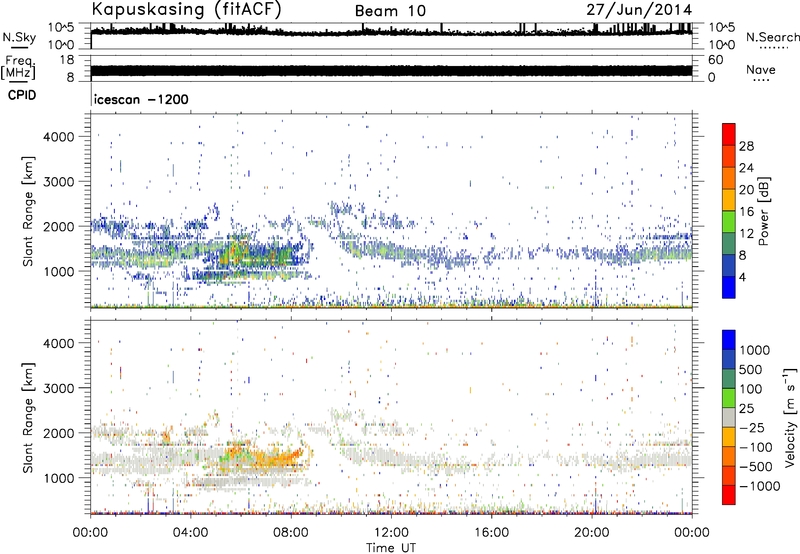Pick the bright blue top Velocity colorbar segment
The image size is (800, 554).
729,340
